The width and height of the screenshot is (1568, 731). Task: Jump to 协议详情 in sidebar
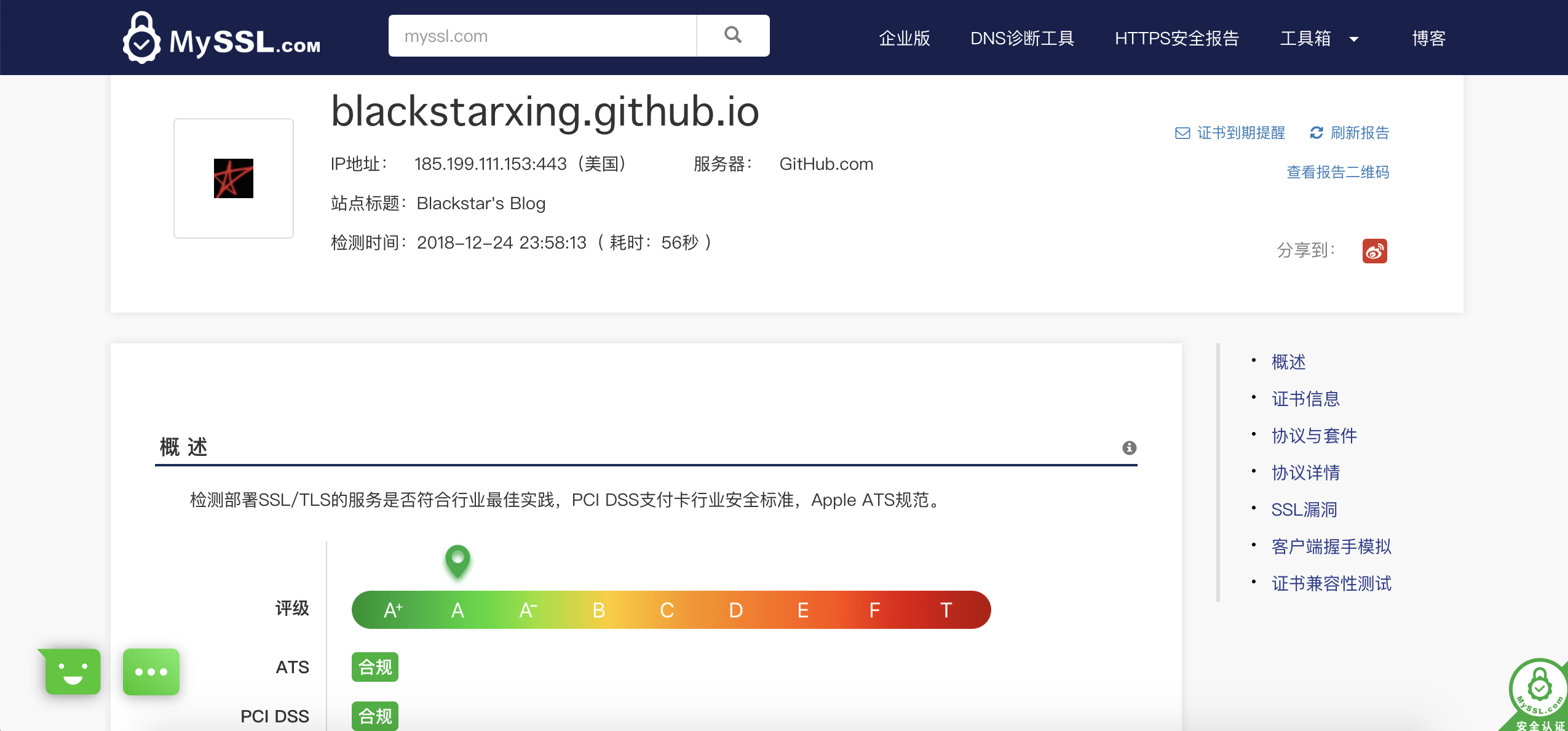point(1306,473)
